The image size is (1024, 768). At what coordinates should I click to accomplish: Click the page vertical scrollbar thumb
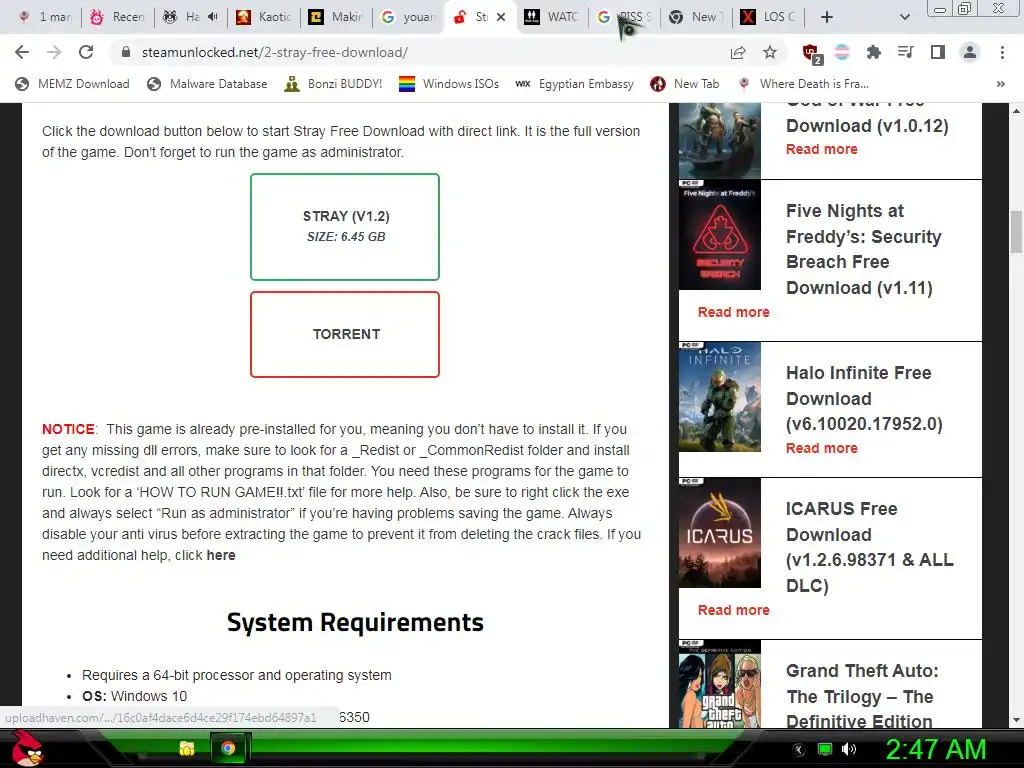point(1016,232)
